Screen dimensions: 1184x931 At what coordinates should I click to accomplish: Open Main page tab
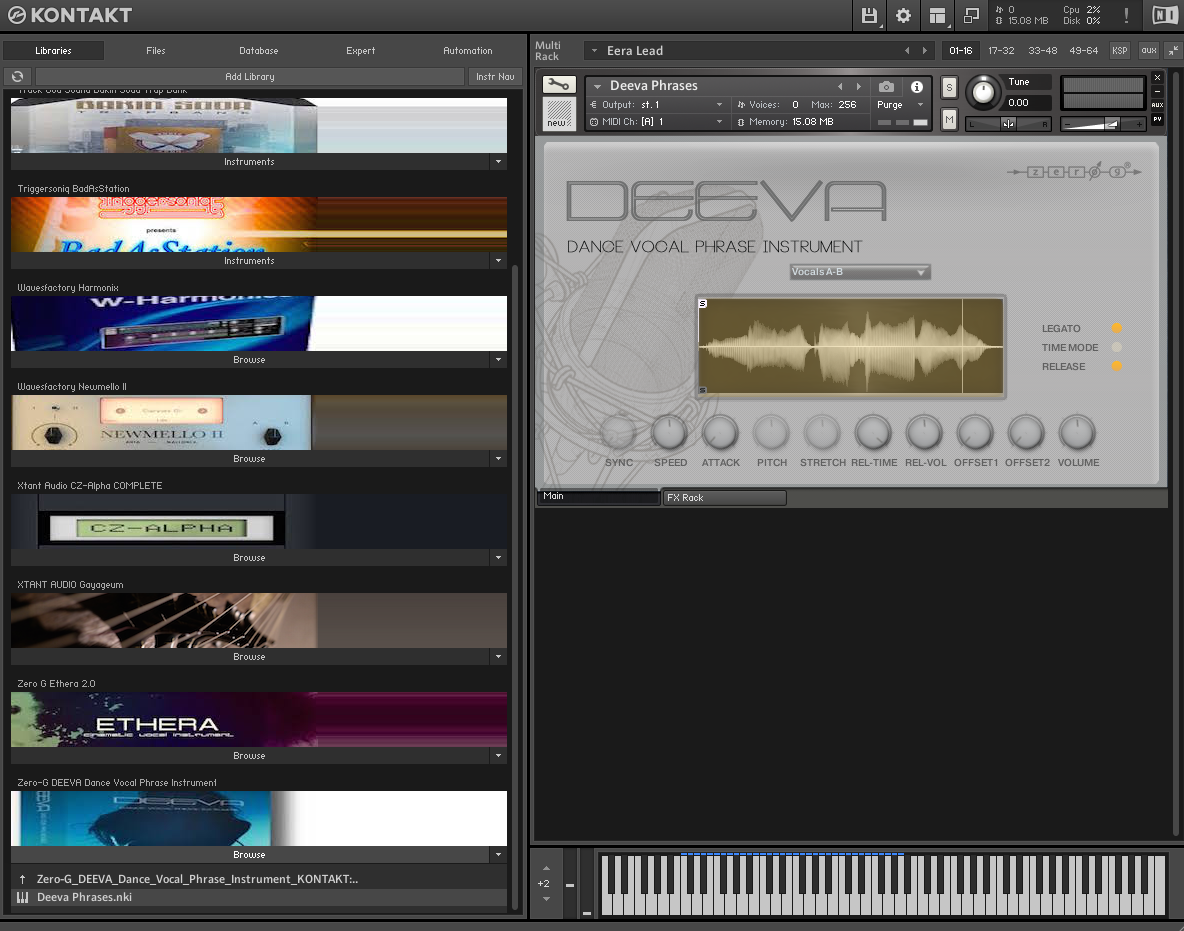click(x=598, y=496)
